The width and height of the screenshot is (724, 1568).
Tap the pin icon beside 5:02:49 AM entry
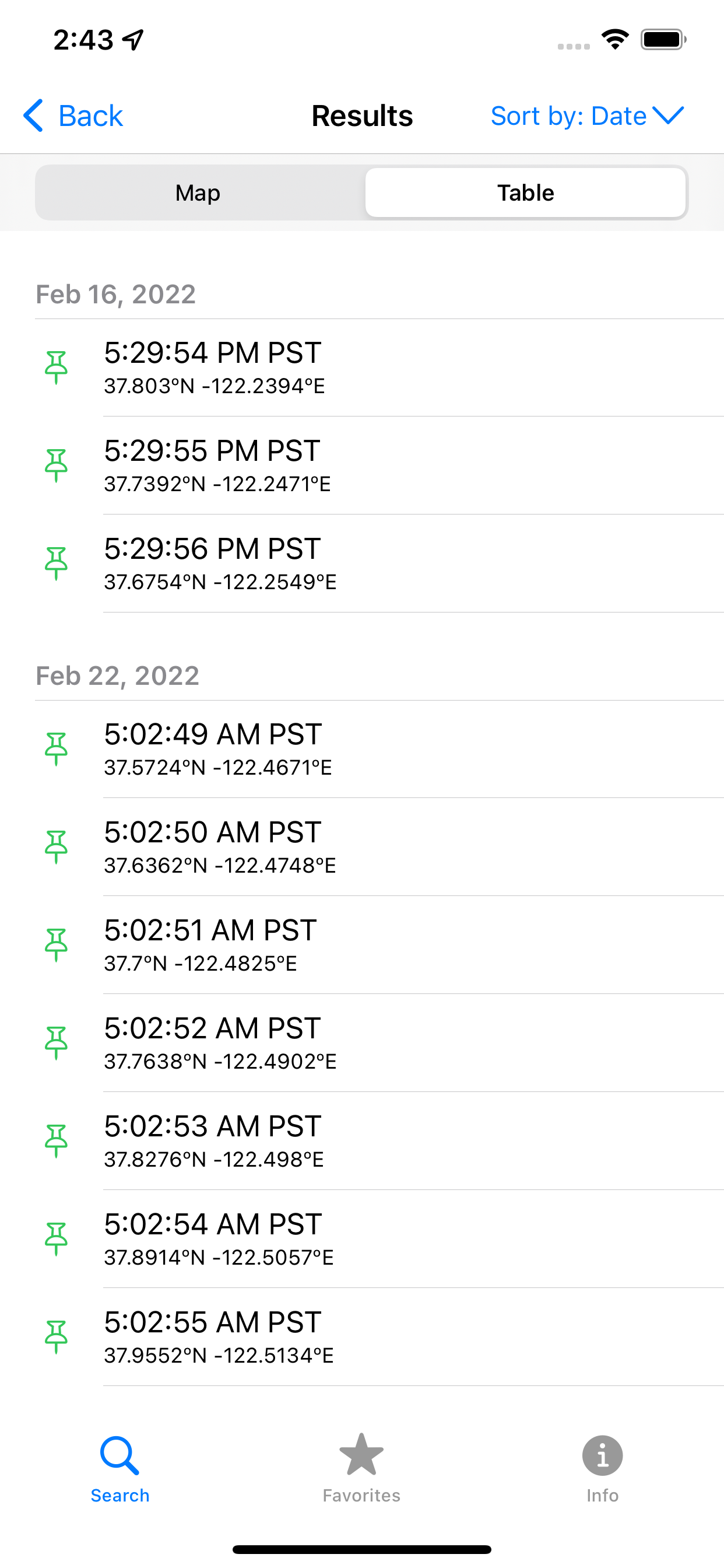56,750
